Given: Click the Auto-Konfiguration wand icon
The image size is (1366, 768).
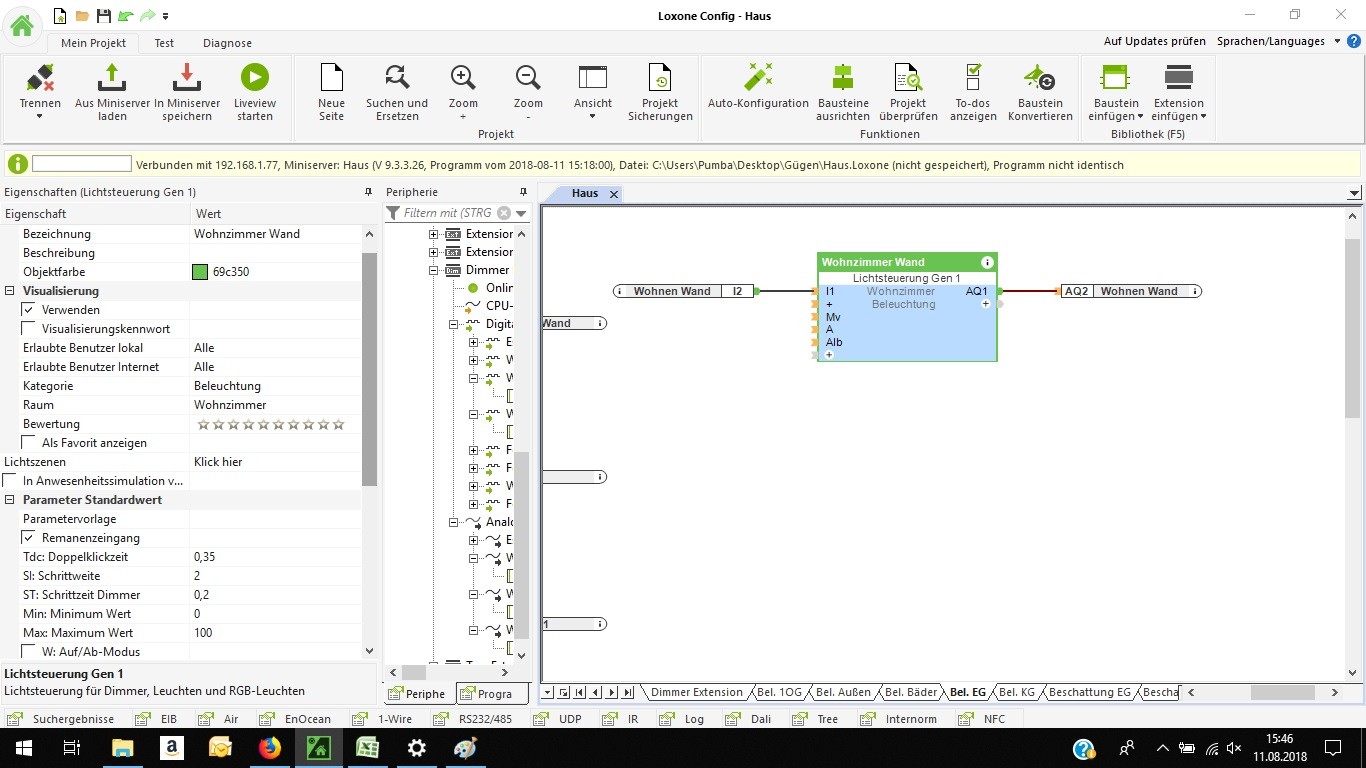Looking at the screenshot, I should 757,78.
